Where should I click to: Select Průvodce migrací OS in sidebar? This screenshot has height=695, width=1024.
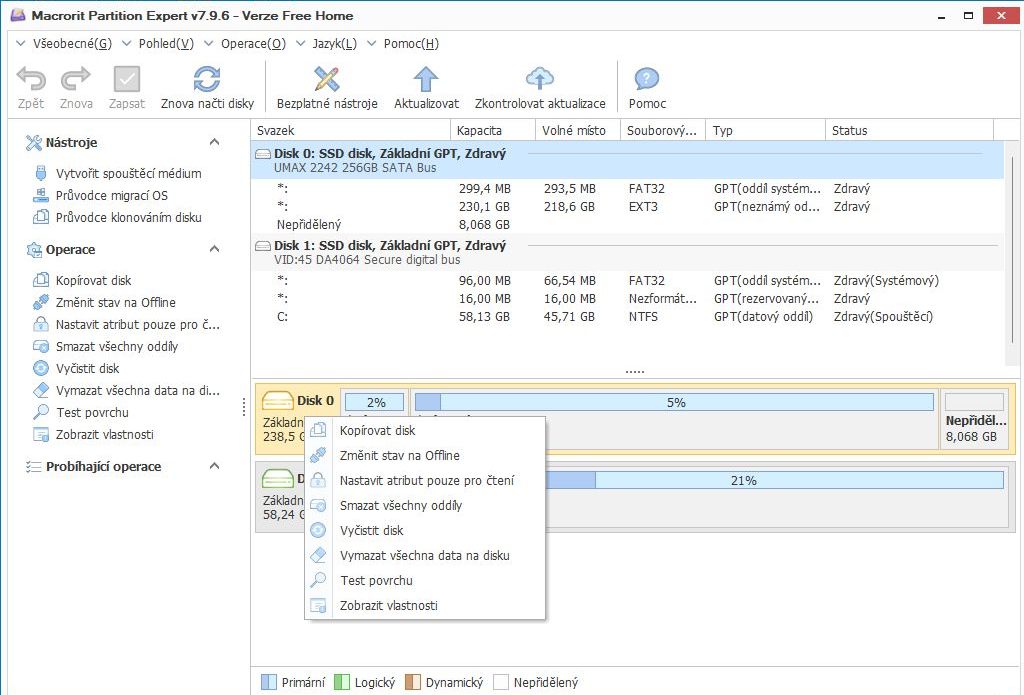click(111, 195)
